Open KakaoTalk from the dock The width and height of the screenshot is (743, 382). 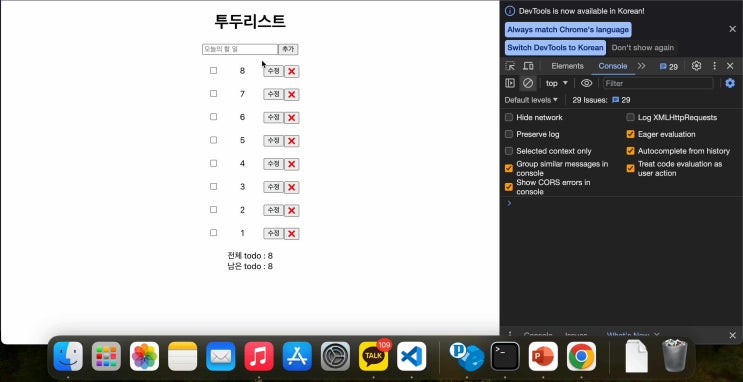coord(373,356)
